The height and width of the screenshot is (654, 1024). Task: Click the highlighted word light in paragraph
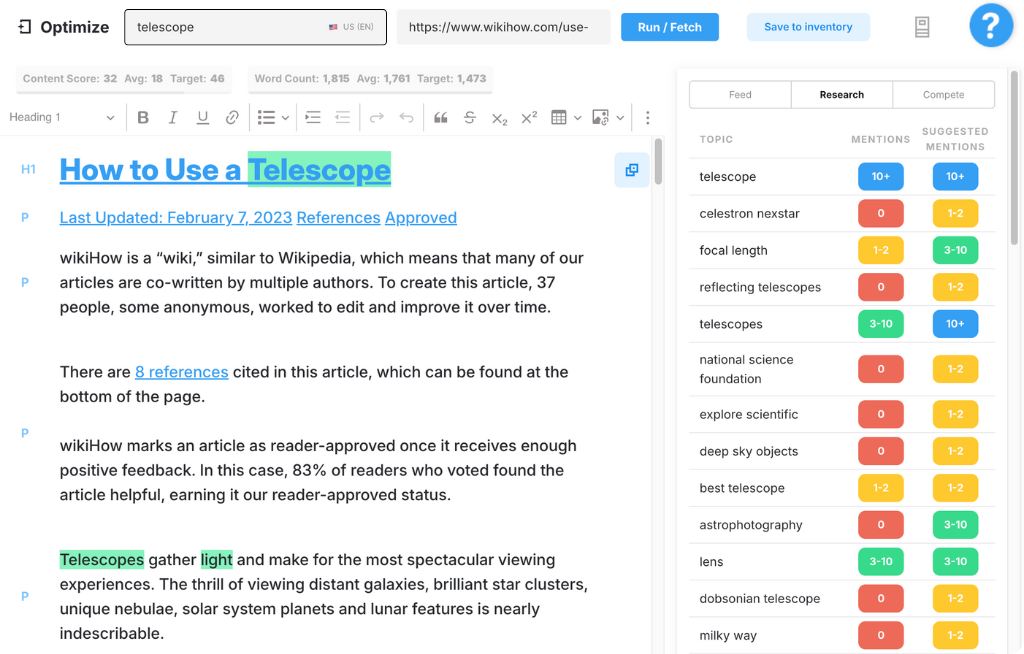point(216,560)
